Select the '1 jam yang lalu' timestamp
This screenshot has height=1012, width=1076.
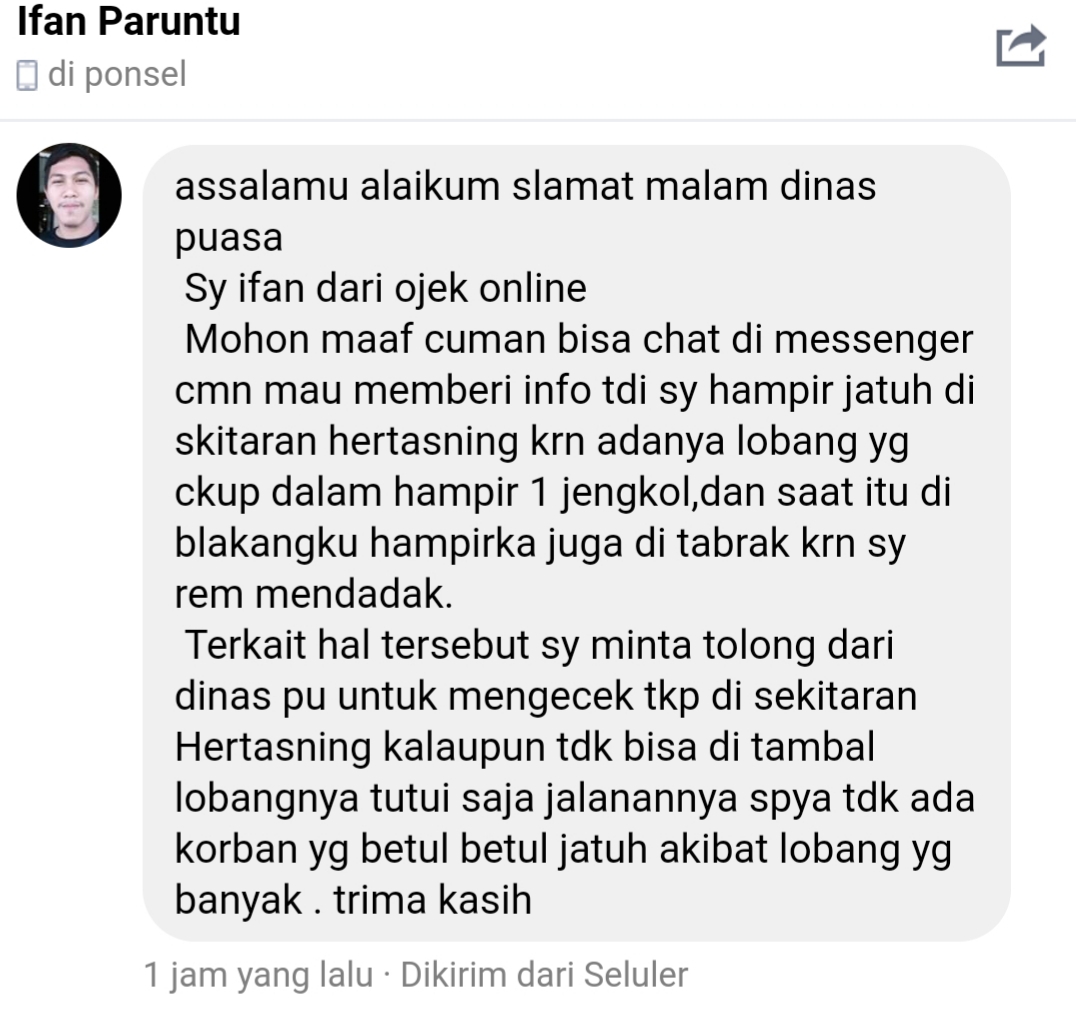click(x=259, y=975)
